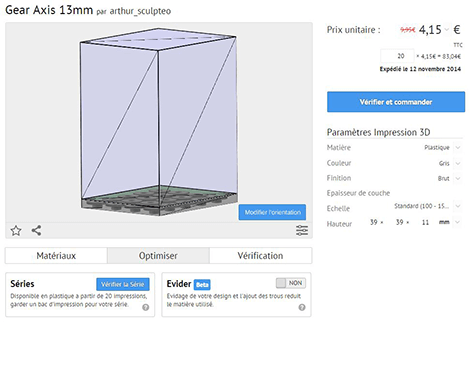Click the Epaisseur de couche label
The image size is (470, 377).
click(358, 193)
